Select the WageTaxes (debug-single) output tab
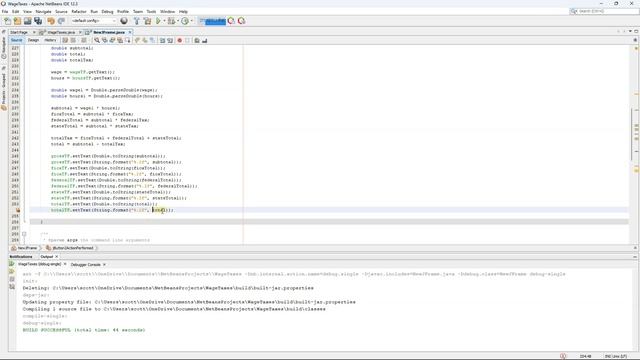The width and height of the screenshot is (640, 360). point(39,264)
